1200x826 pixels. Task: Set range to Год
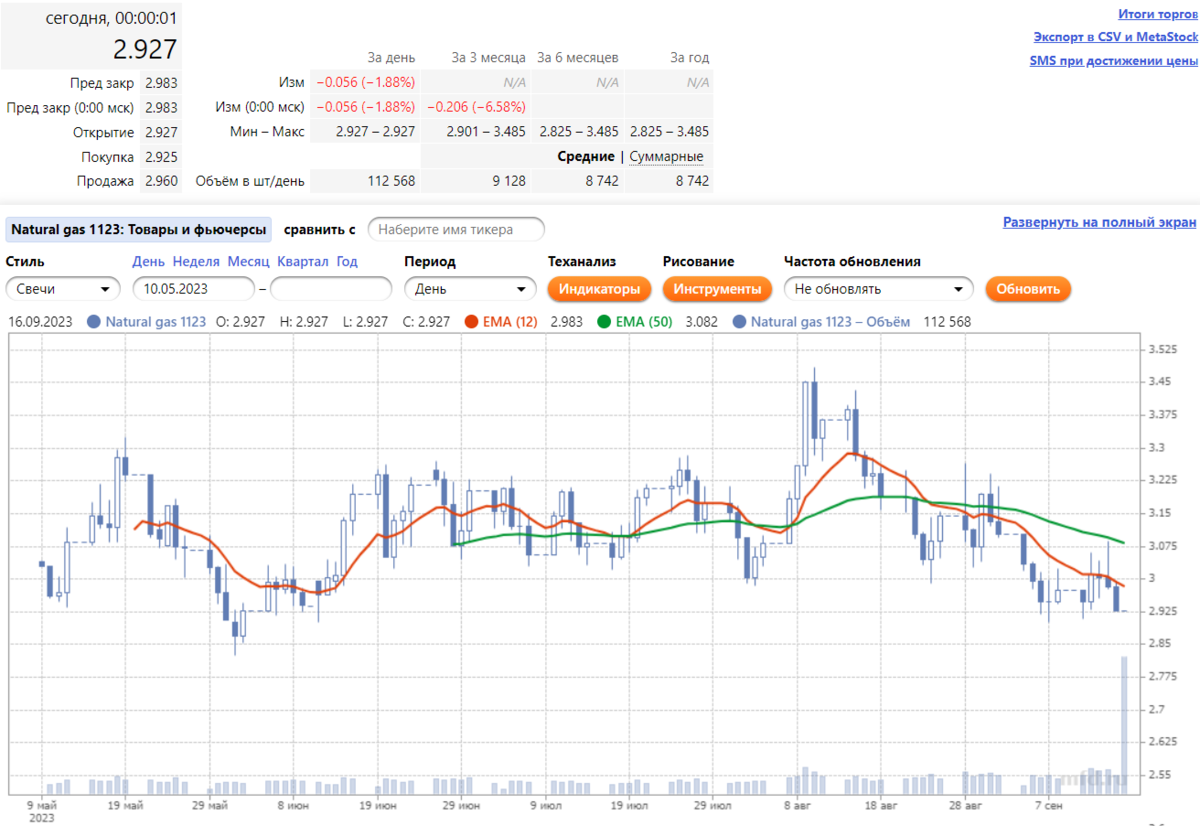[x=347, y=261]
